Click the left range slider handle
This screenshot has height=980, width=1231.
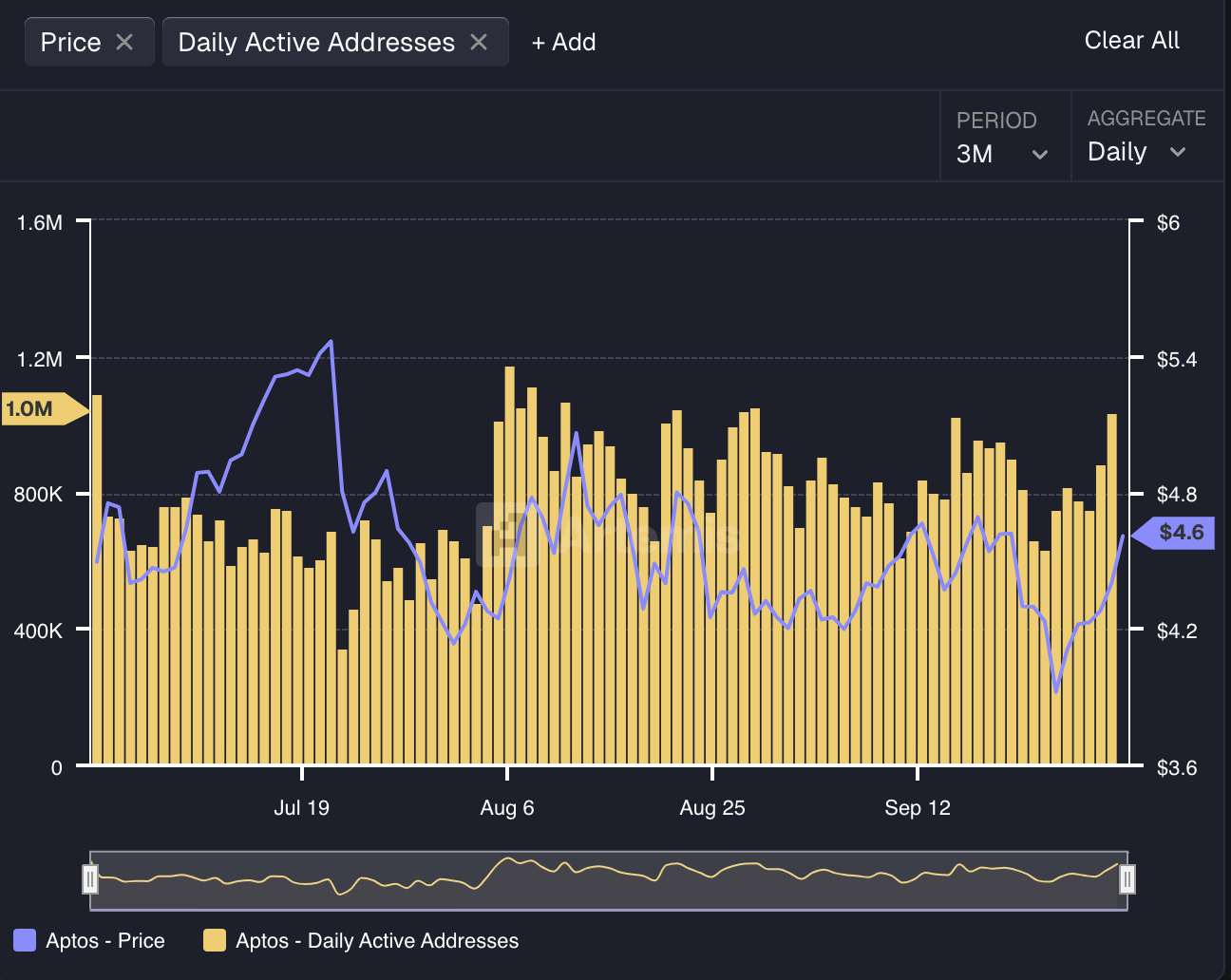(x=90, y=879)
